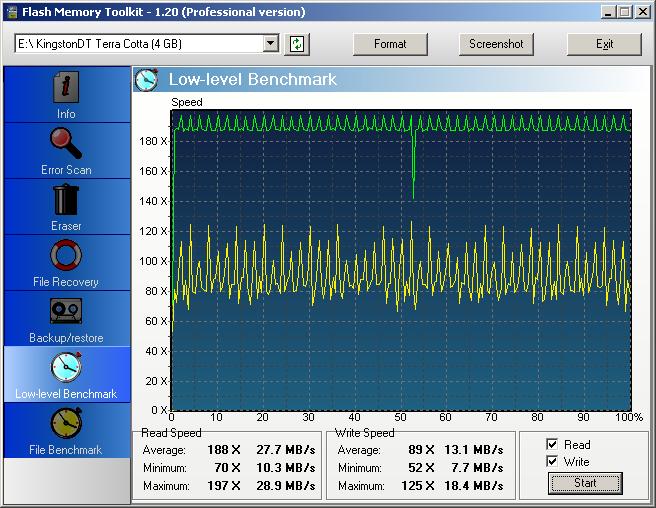Click the Screenshot button
The image size is (656, 508).
(496, 44)
